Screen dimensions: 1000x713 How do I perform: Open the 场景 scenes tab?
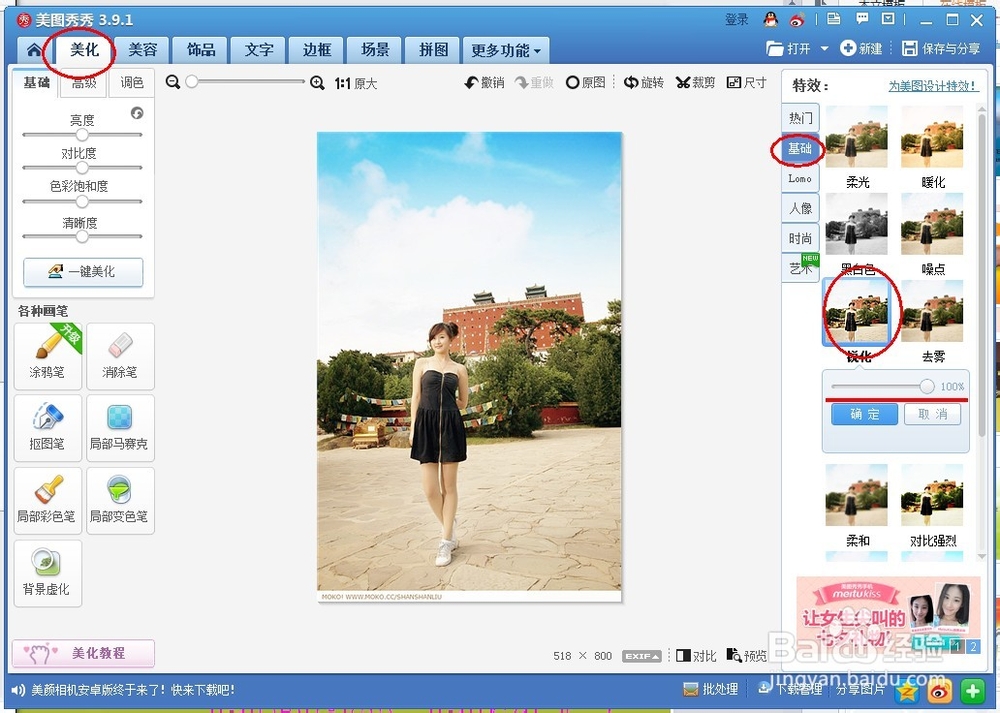pyautogui.click(x=375, y=50)
